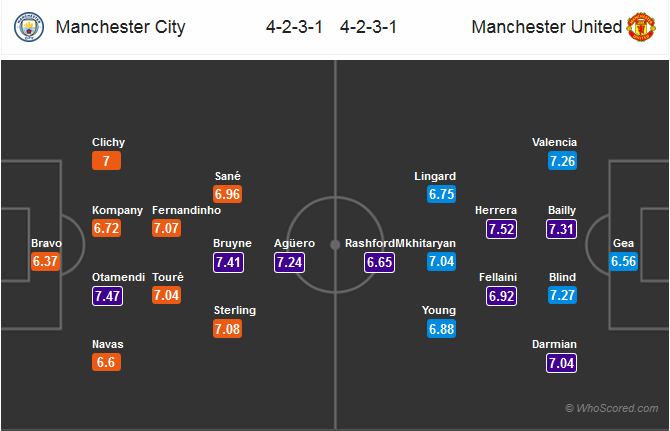
Task: Click Herrera's 7.52 rating badge
Action: 502,230
